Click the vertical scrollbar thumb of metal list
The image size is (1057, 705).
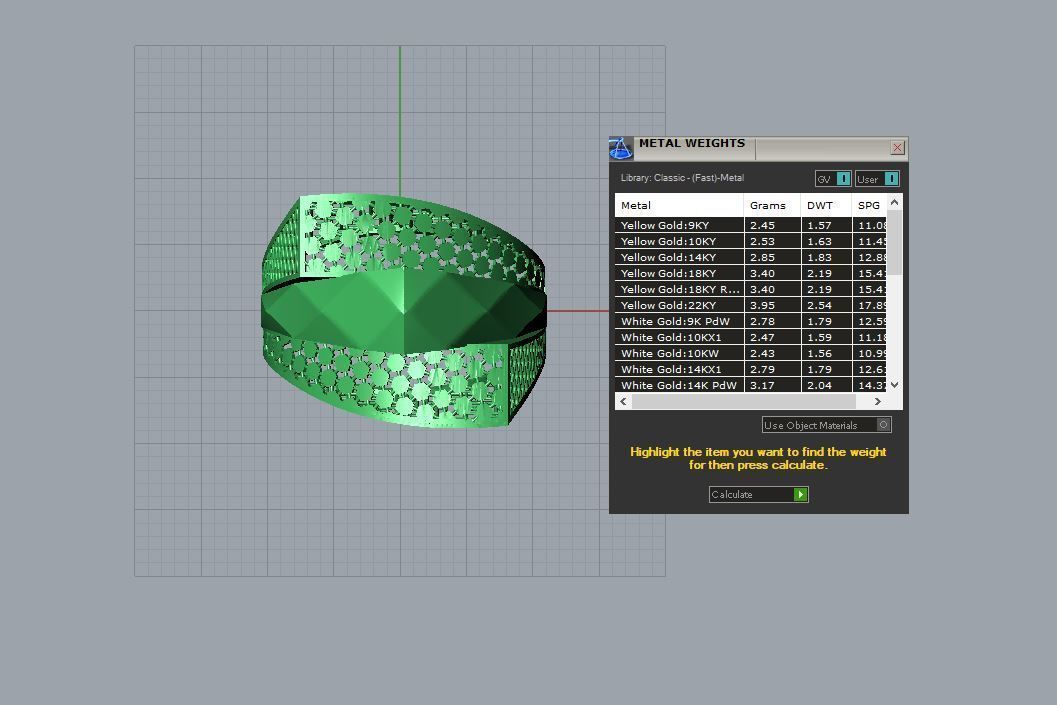895,243
